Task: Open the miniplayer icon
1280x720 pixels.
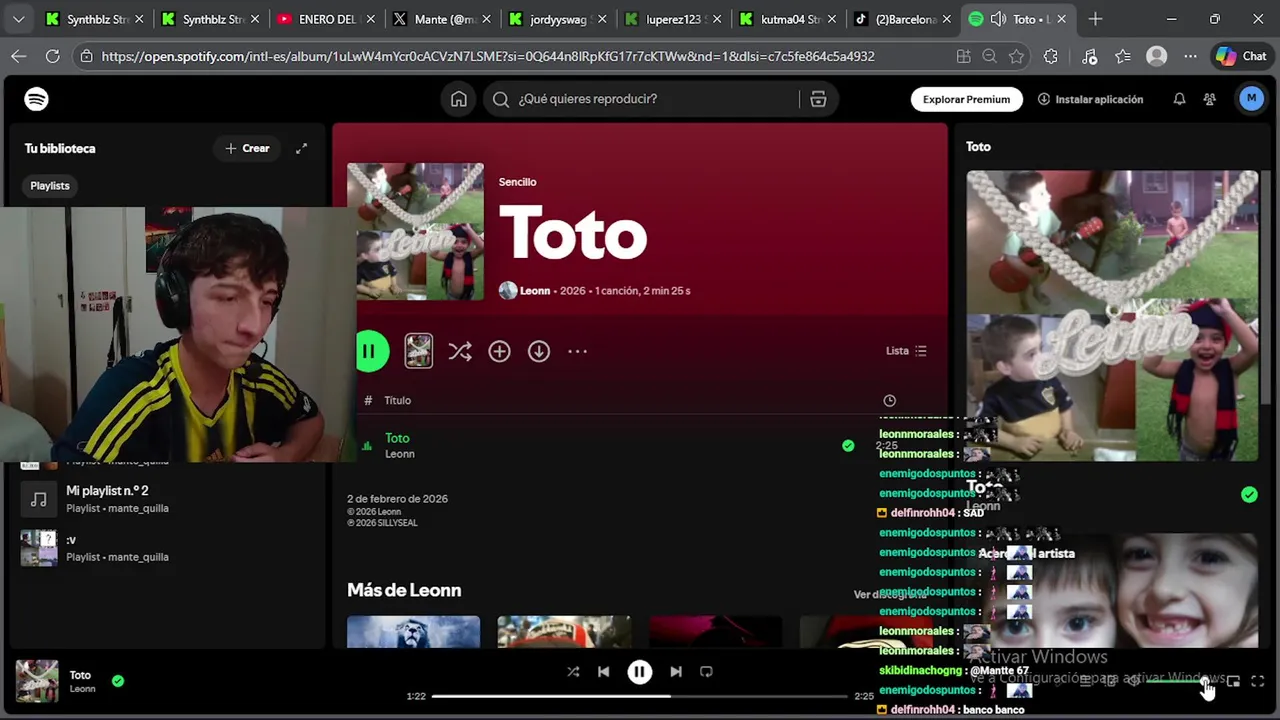Action: click(x=1233, y=681)
